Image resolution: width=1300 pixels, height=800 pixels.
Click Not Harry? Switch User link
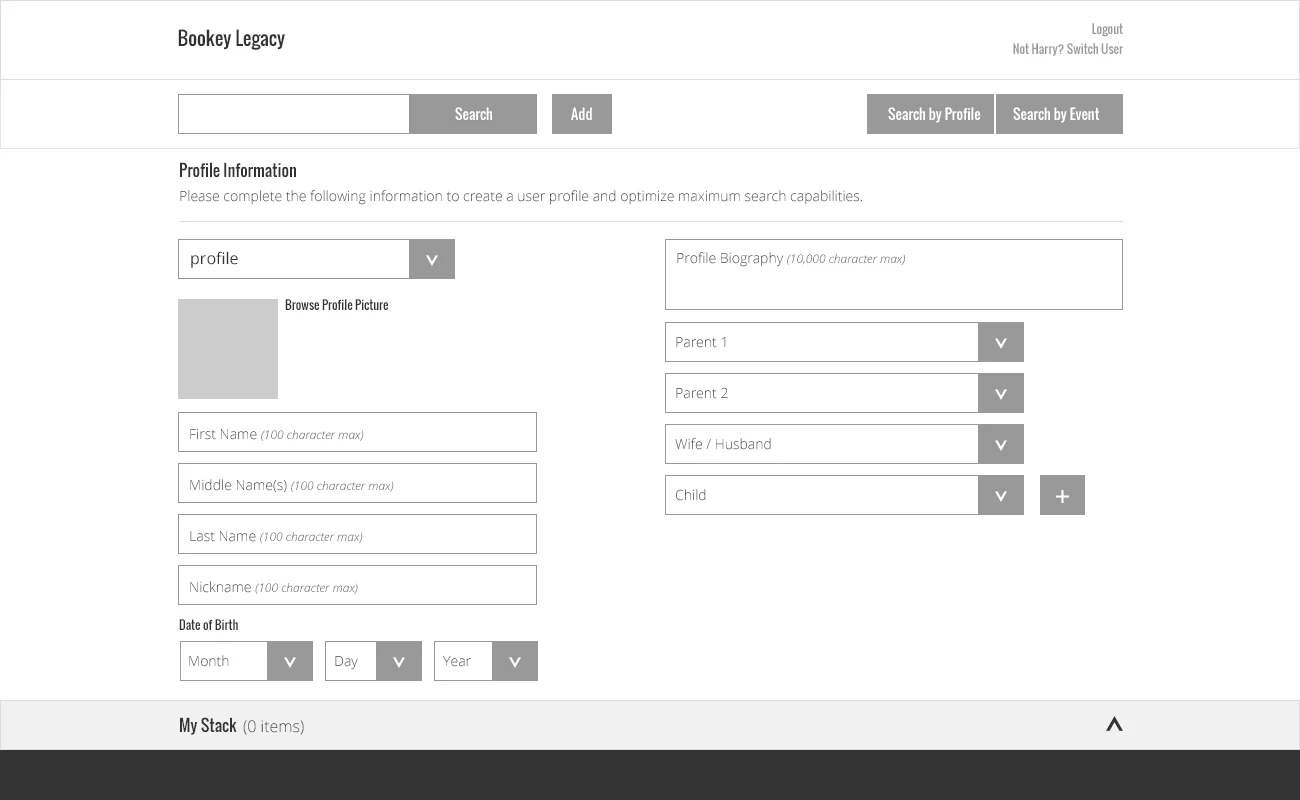point(1067,49)
